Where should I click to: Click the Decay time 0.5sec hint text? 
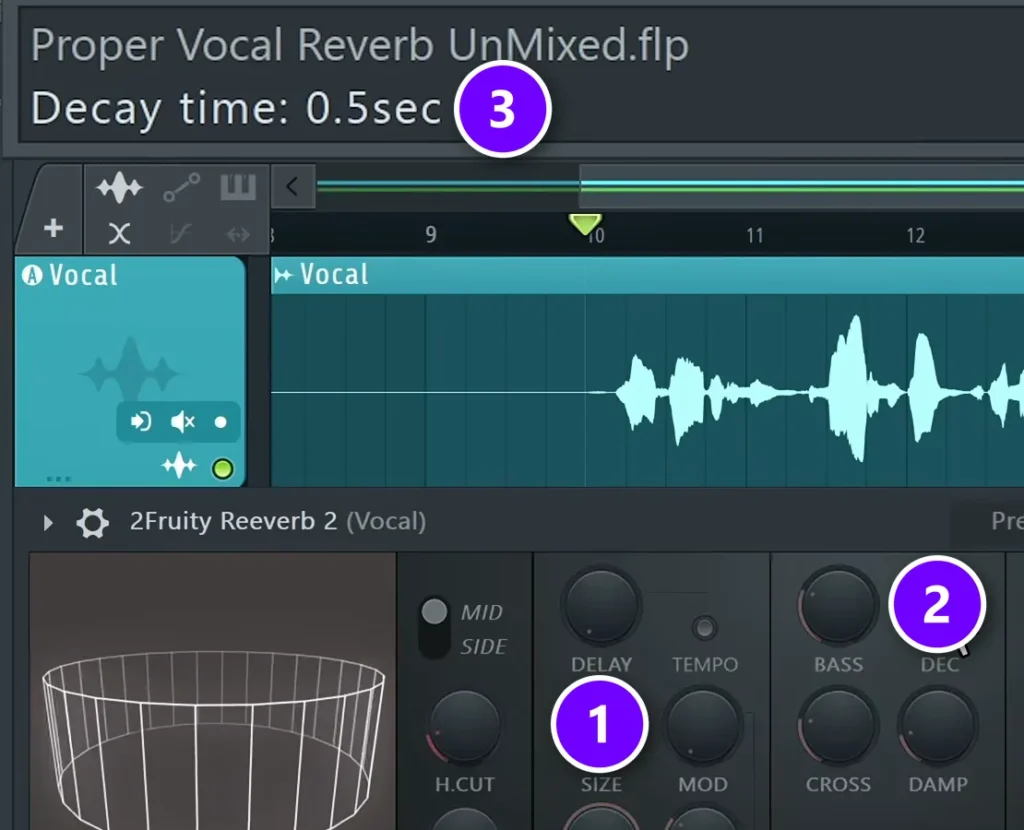(236, 108)
